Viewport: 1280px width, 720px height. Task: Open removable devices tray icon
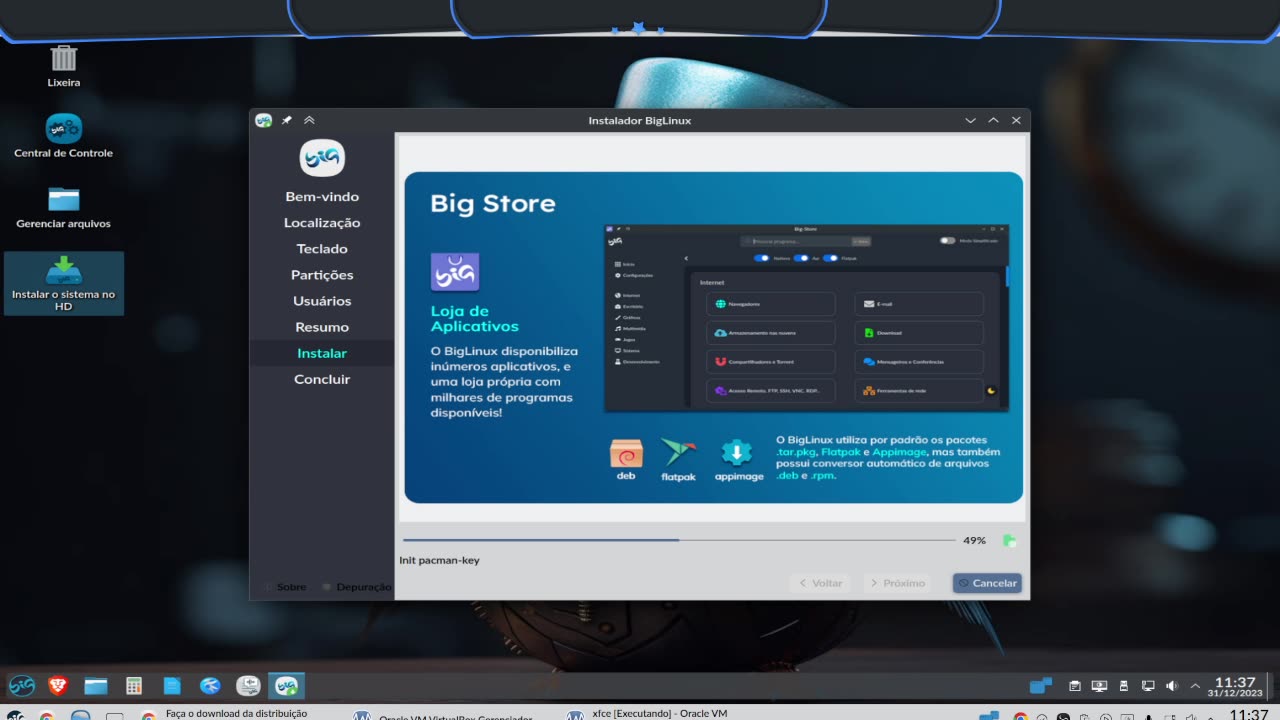pos(1123,686)
